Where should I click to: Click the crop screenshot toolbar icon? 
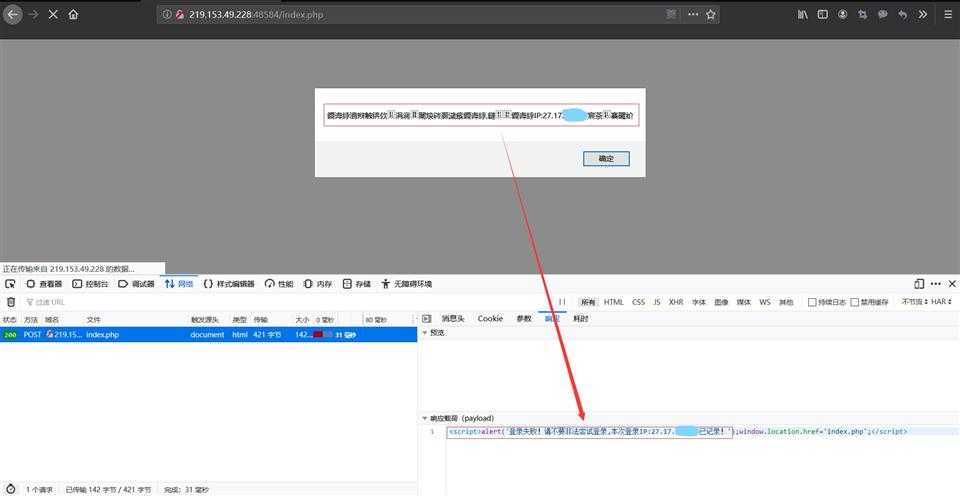[863, 14]
